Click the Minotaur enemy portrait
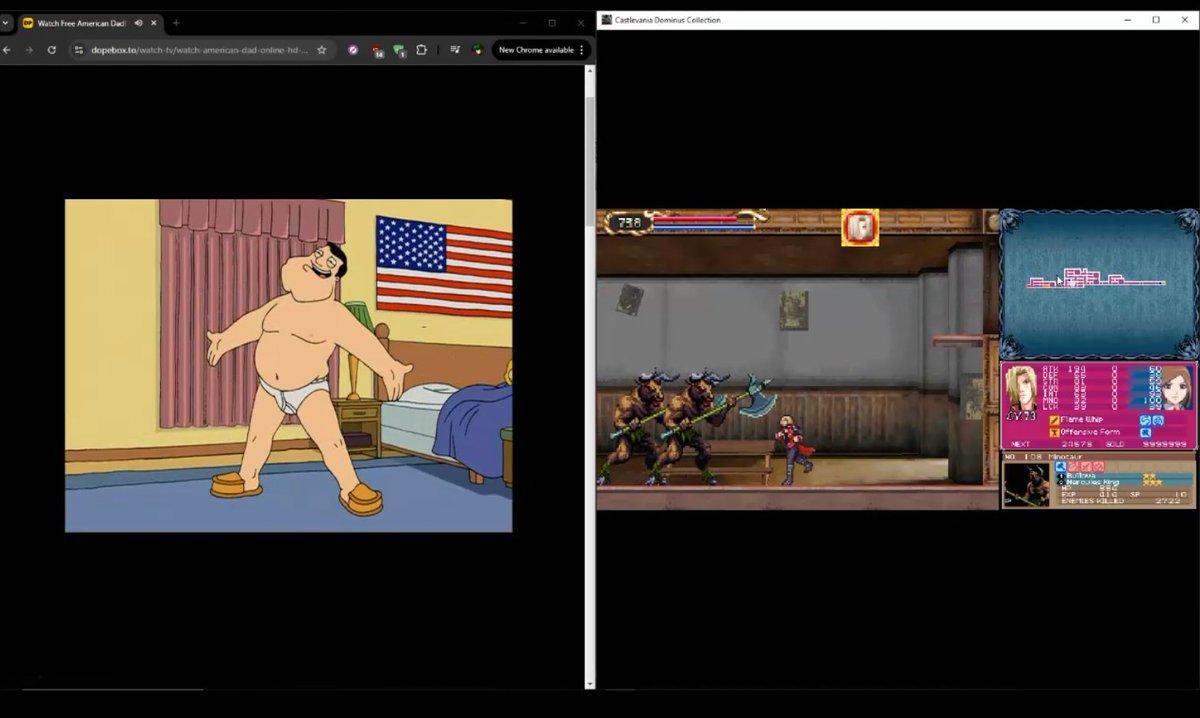The height and width of the screenshot is (718, 1200). [1026, 484]
